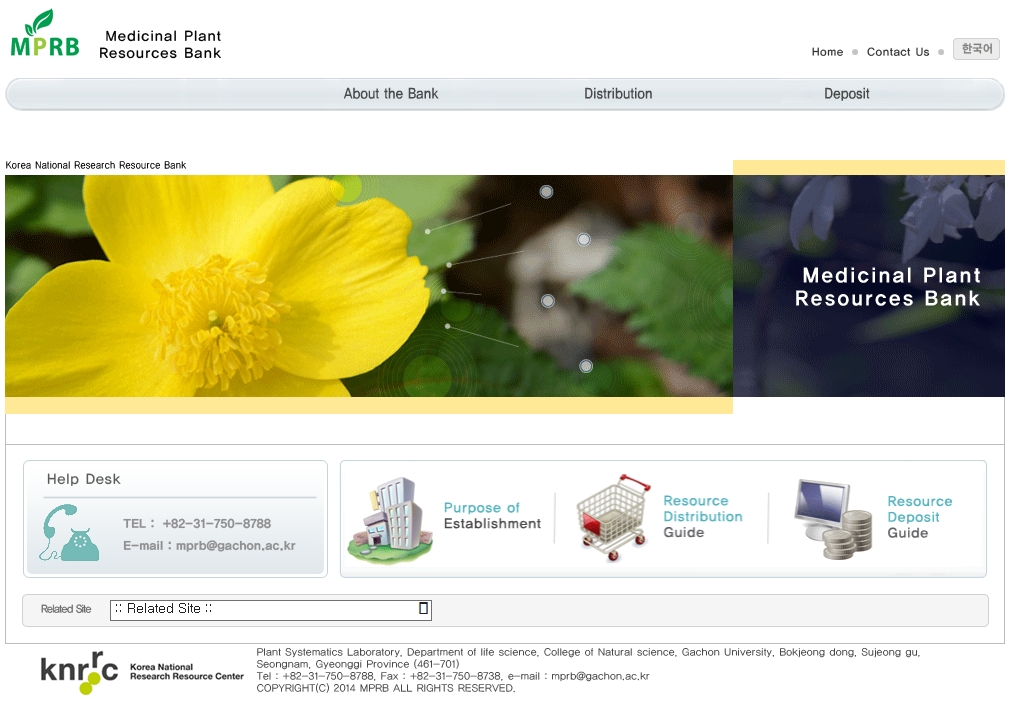Open Purpose of Establishment link
Screen dimensions: 1009x704
tap(492, 515)
